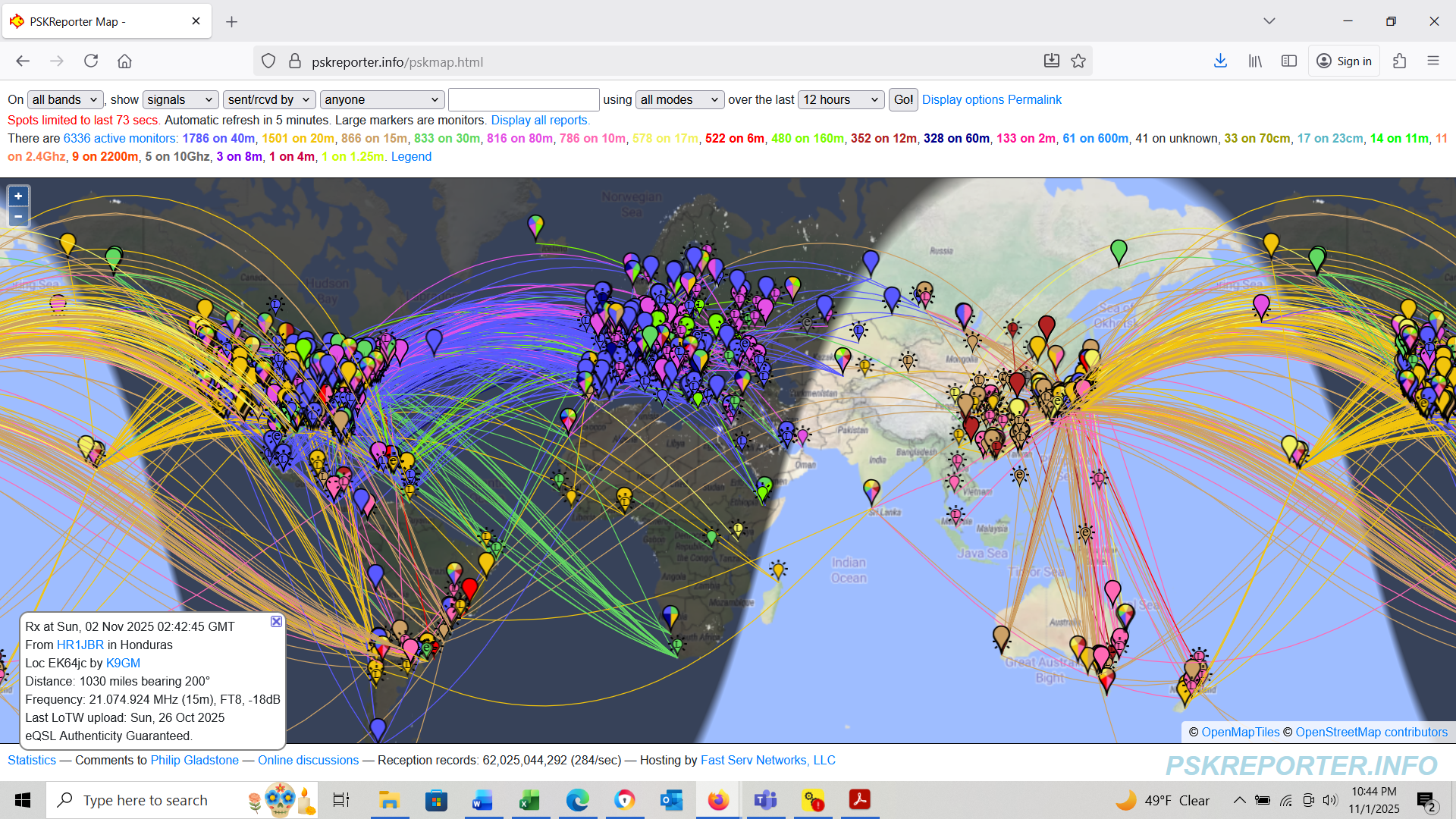
Task: Zoom out with the map minus button
Action: [x=18, y=216]
